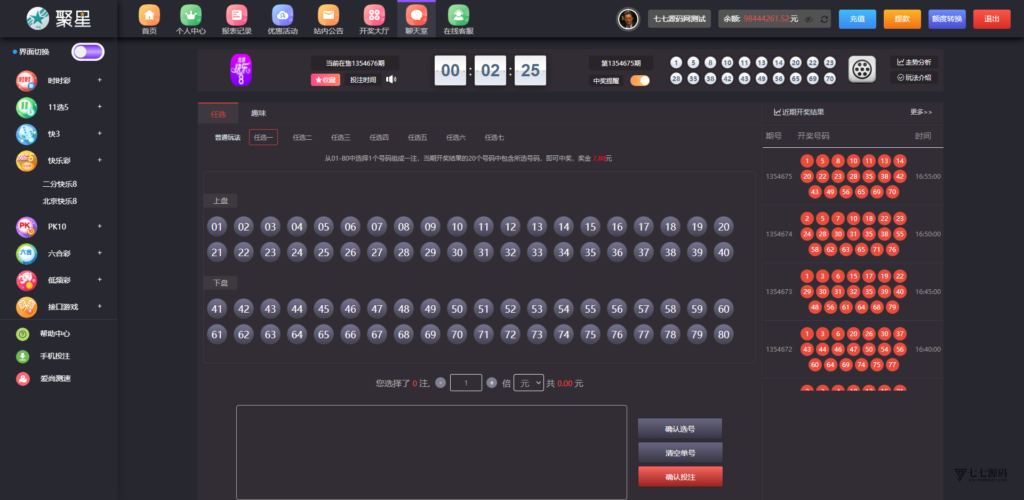This screenshot has width=1024, height=500.
Task: Open the 元 currency unit dropdown
Action: tap(529, 383)
